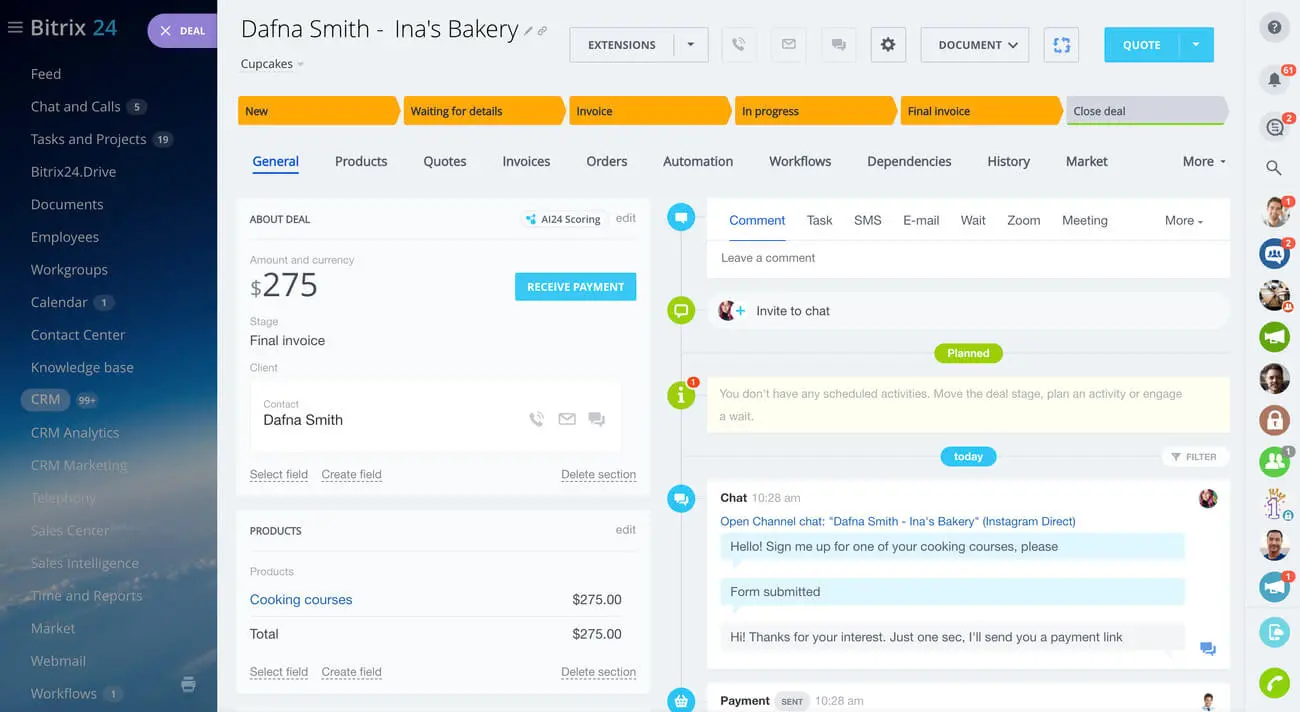Open notifications bell showing 61

point(1275,80)
